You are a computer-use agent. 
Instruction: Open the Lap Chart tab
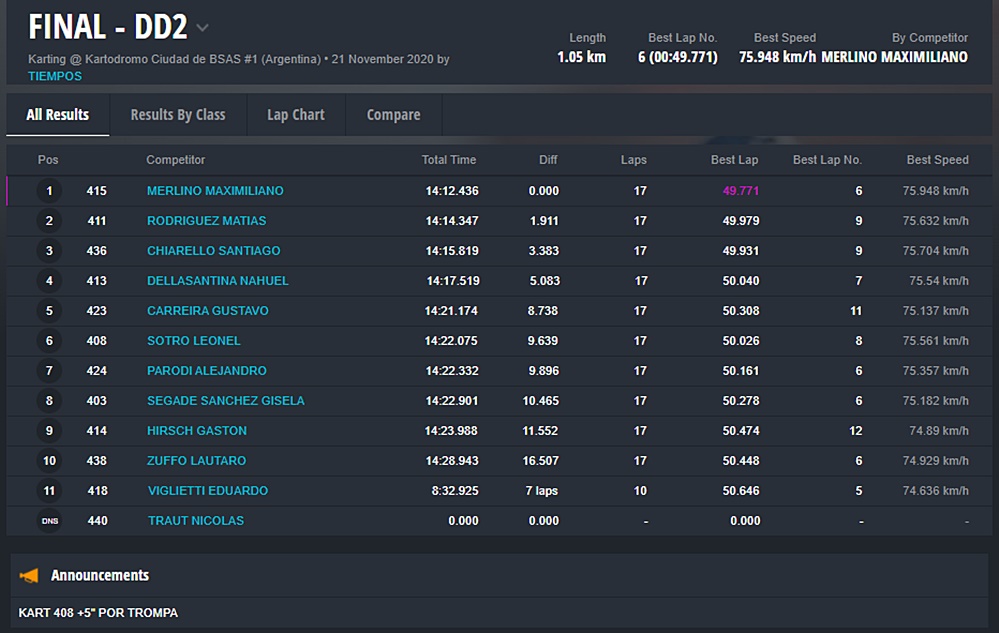295,115
